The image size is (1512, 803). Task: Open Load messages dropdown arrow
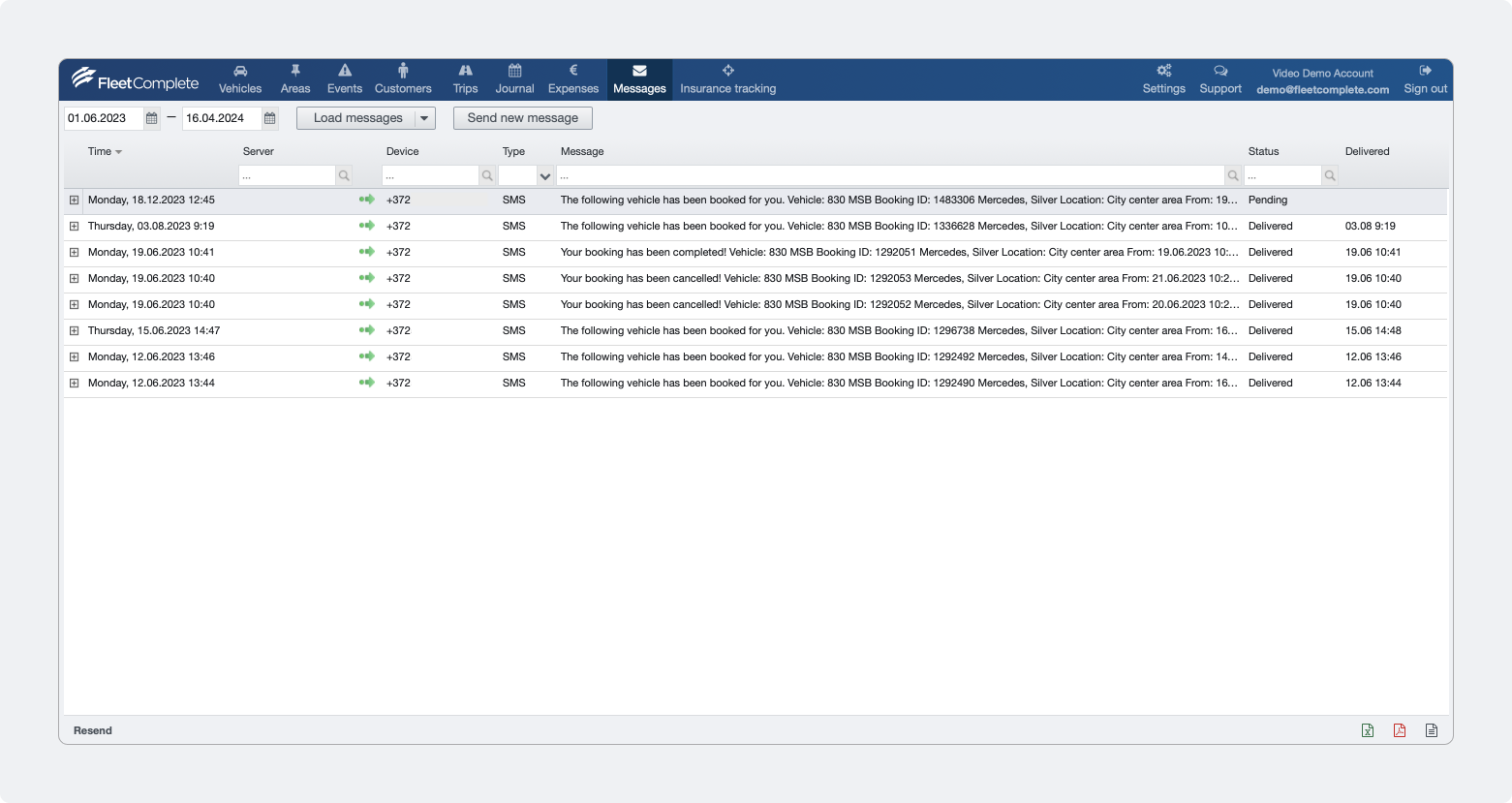click(425, 118)
